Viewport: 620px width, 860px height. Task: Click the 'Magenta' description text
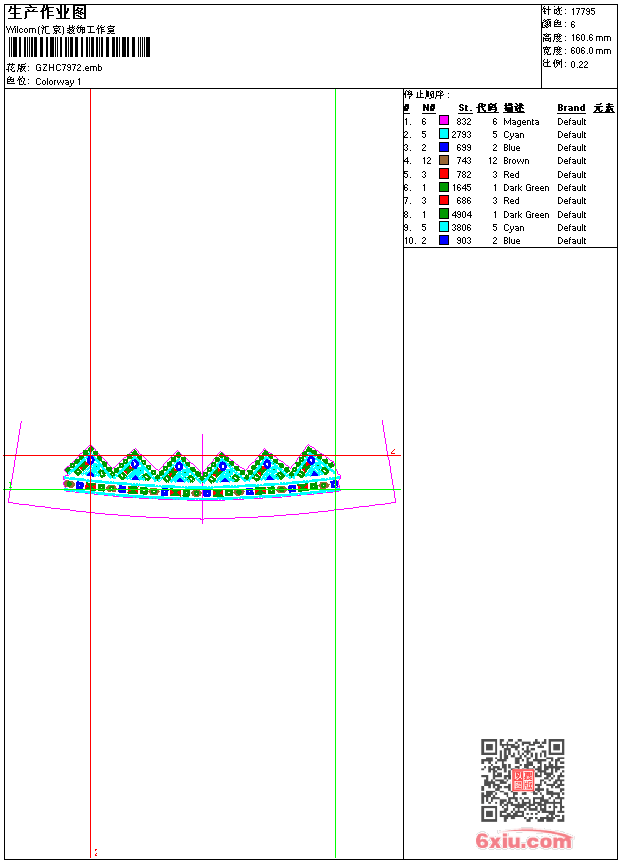point(521,122)
